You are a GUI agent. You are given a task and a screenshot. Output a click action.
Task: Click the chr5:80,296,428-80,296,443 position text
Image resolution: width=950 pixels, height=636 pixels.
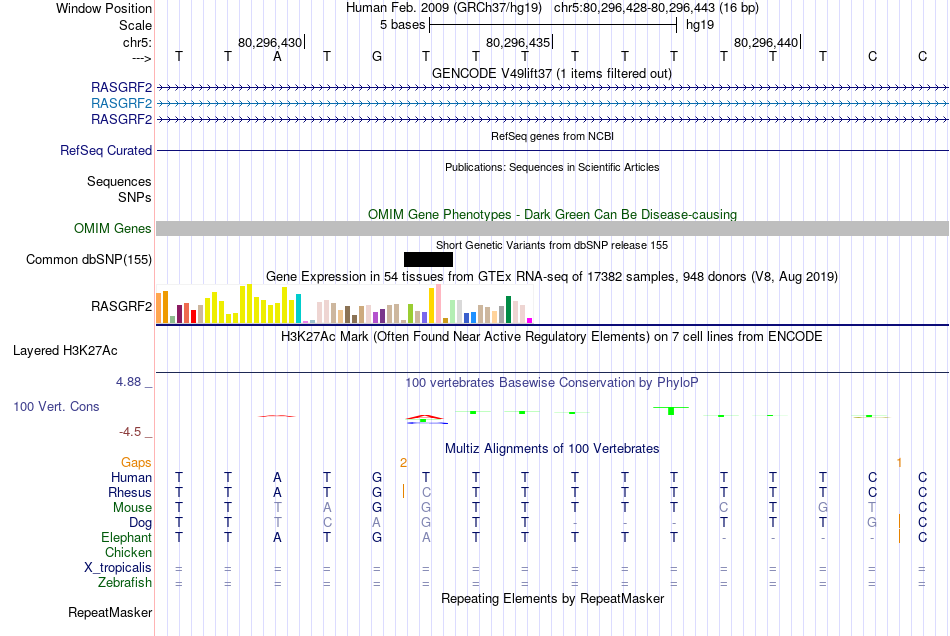[656, 8]
